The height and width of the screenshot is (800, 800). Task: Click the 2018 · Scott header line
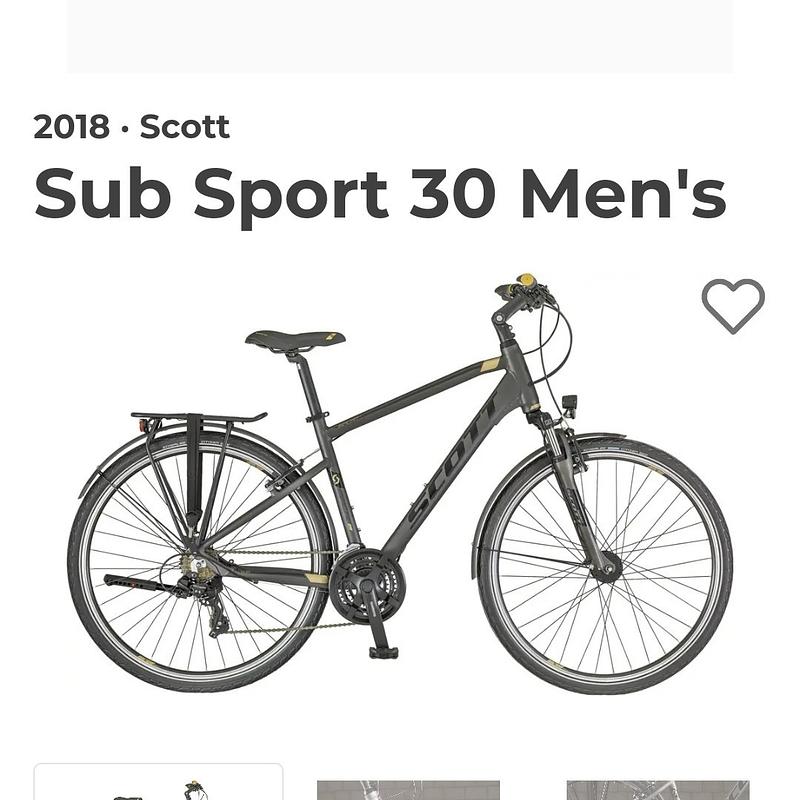[x=130, y=127]
